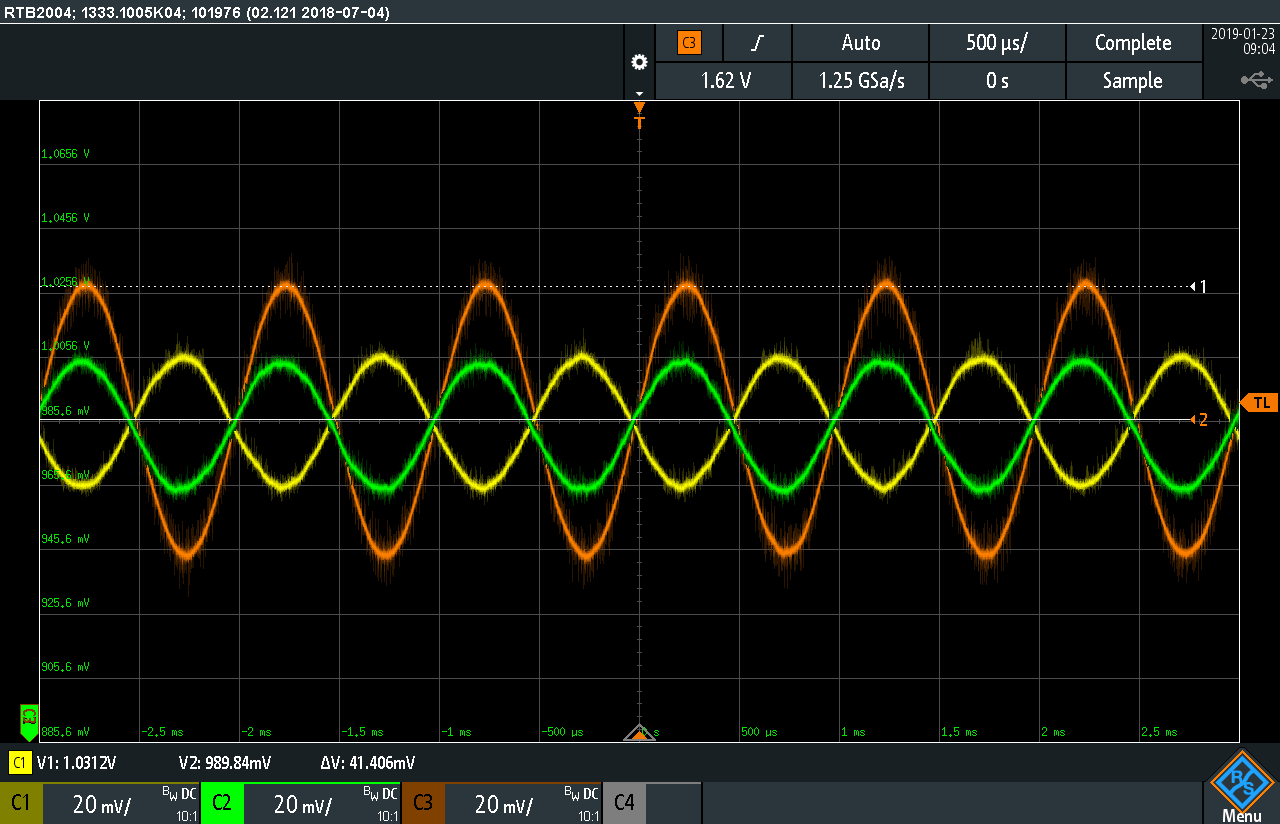This screenshot has width=1280, height=824.
Task: Select the C3 trigger source box
Action: [x=689, y=43]
